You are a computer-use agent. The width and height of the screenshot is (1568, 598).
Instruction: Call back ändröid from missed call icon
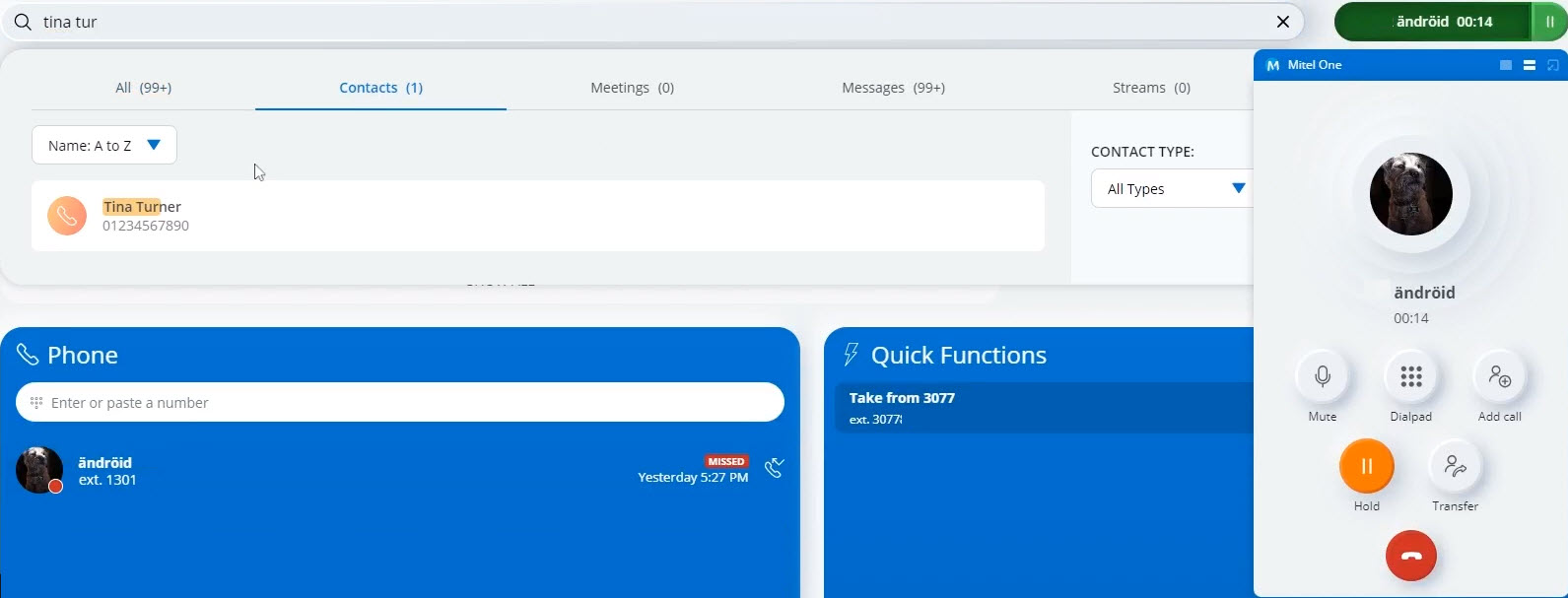pos(775,468)
